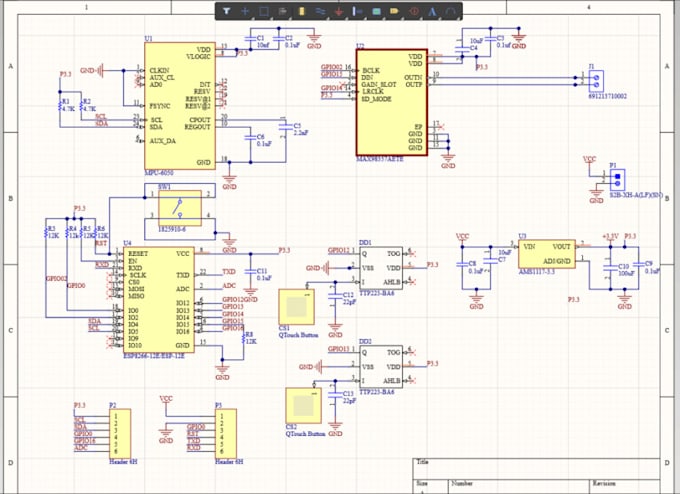Select capacitor C13 22pF
The image size is (680, 494).
[x=335, y=395]
